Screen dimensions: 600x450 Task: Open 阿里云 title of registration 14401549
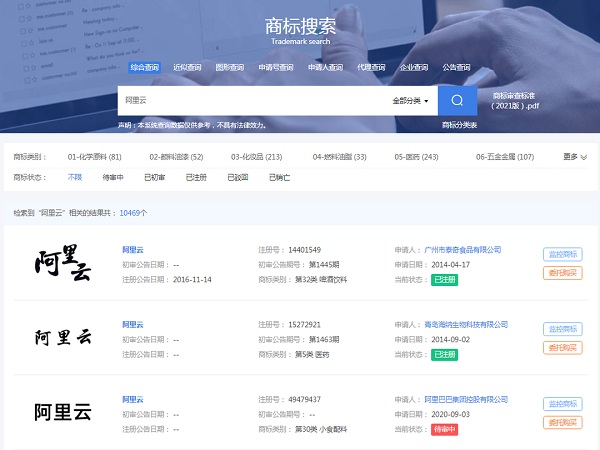(133, 250)
